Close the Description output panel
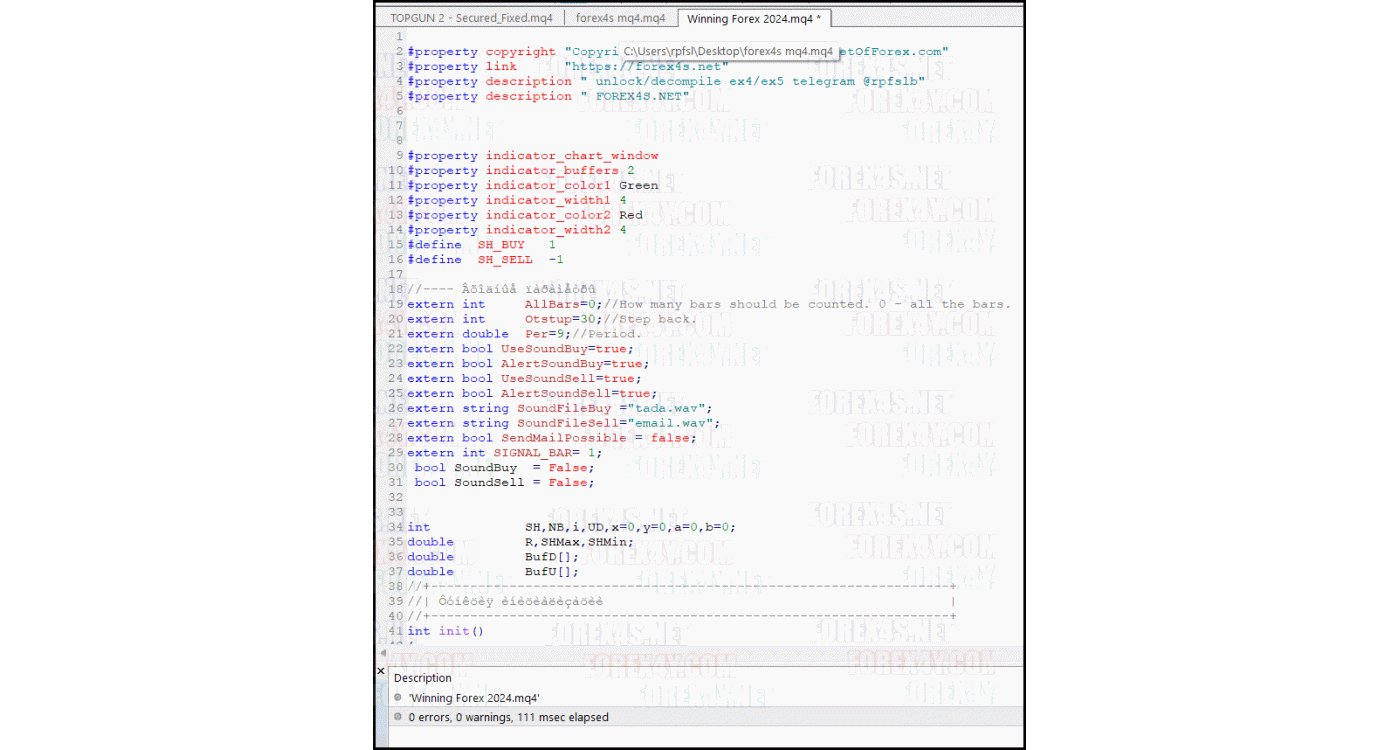Image resolution: width=1400 pixels, height=750 pixels. (380, 671)
